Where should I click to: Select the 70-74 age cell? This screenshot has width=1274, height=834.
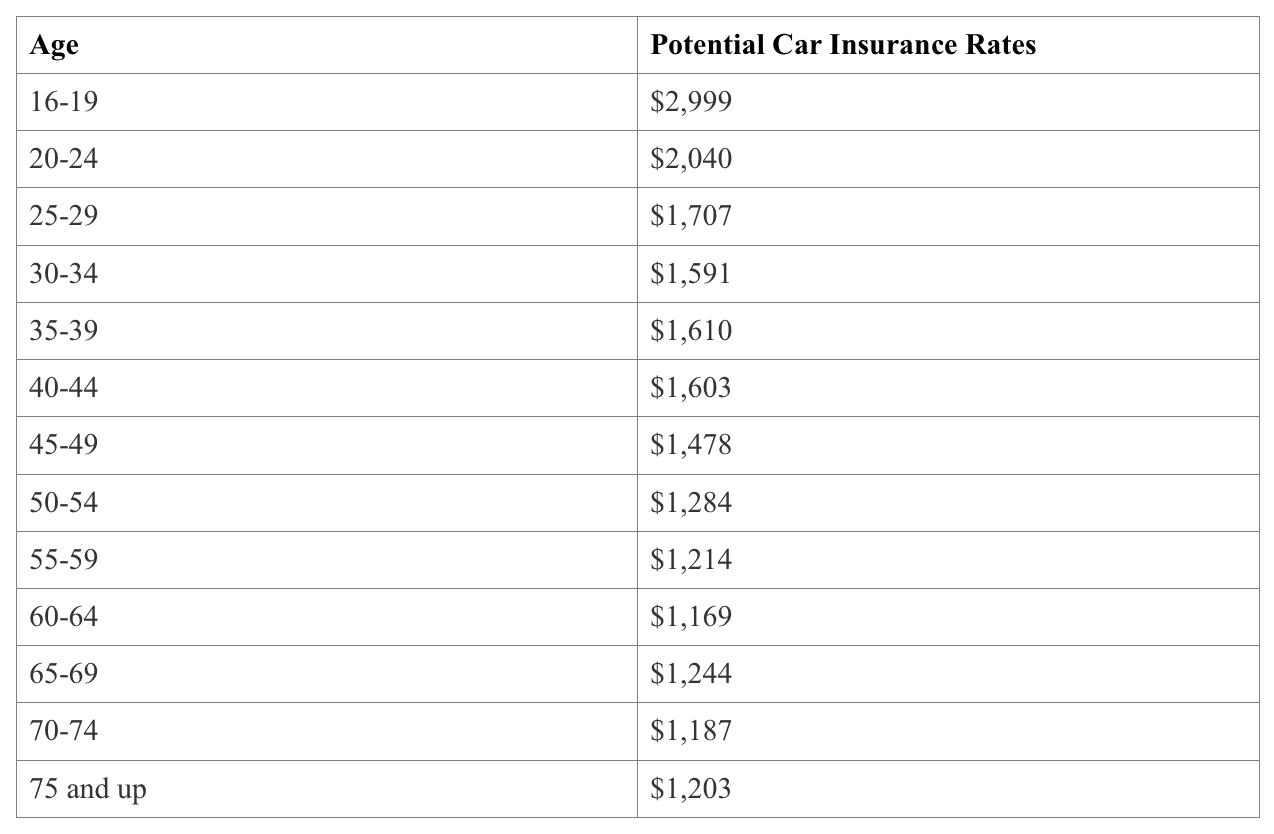click(x=64, y=731)
